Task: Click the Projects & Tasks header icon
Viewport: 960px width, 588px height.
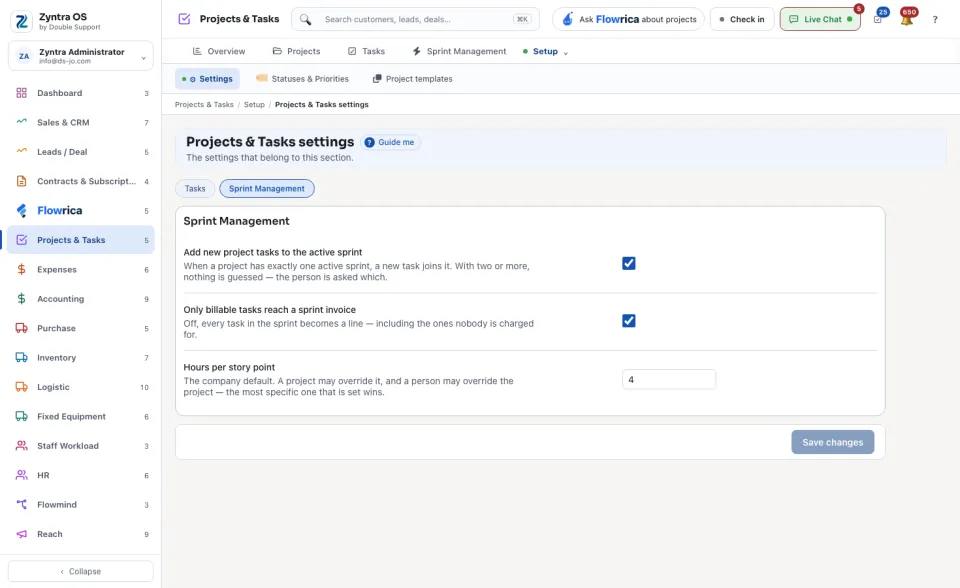Action: click(x=184, y=19)
